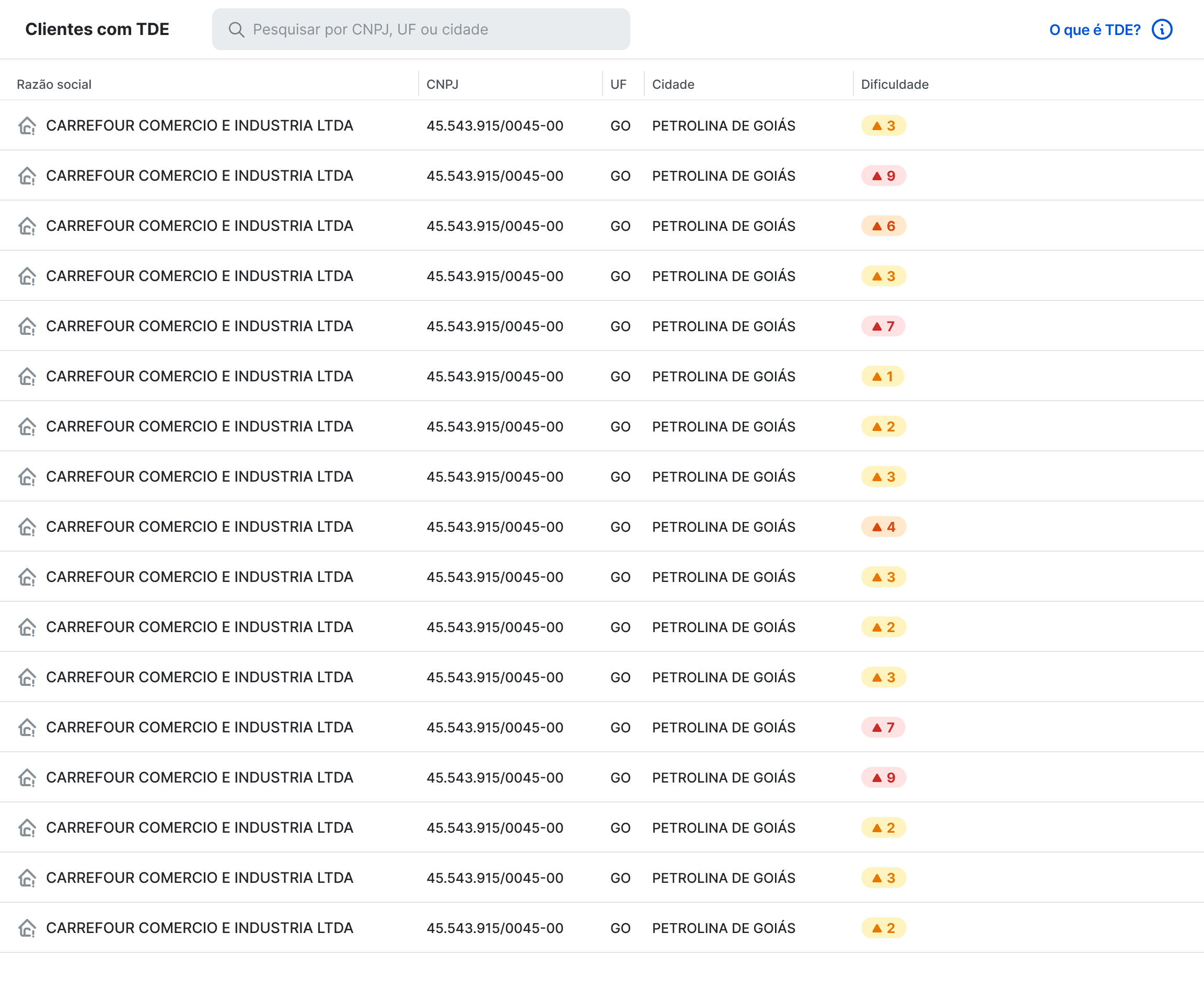1204x1003 pixels.
Task: Click the house icon in the difficulty 6 row
Action: (x=27, y=226)
